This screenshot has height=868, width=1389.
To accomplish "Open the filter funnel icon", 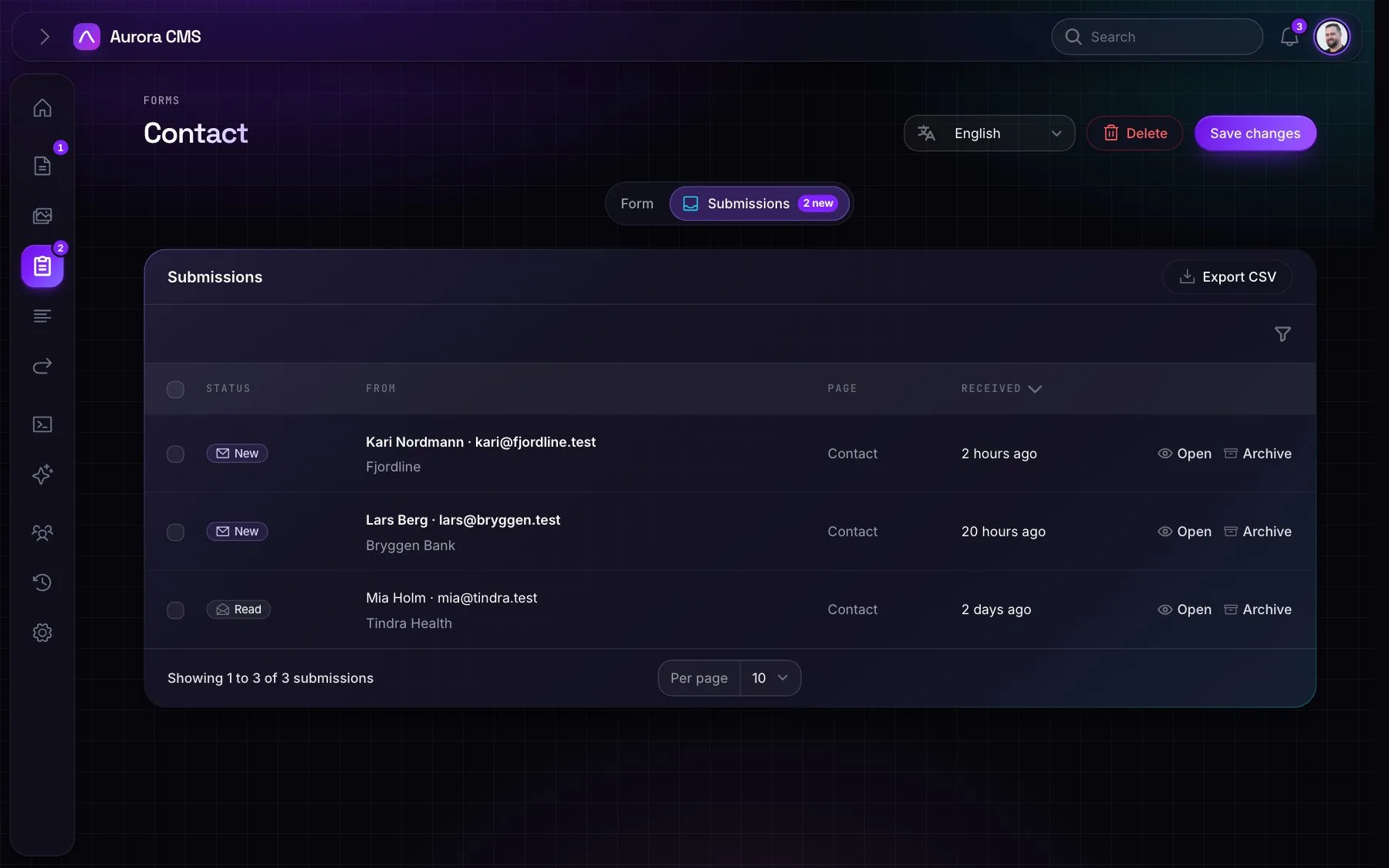I will pos(1282,334).
